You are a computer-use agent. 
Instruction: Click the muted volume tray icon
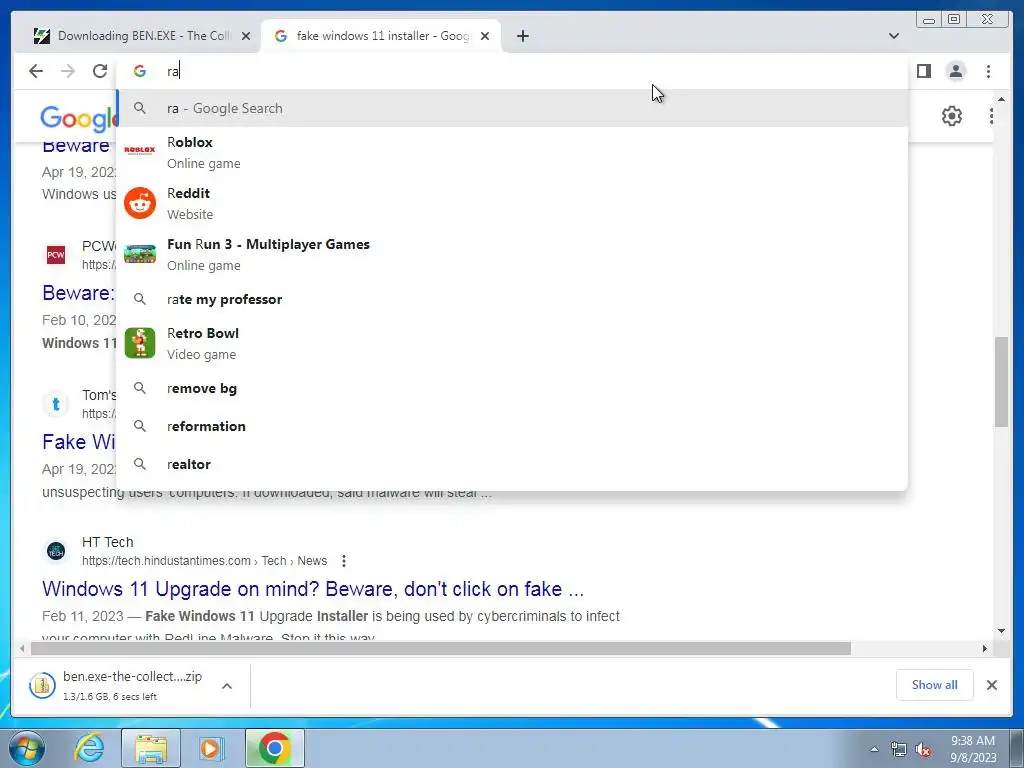[x=923, y=749]
